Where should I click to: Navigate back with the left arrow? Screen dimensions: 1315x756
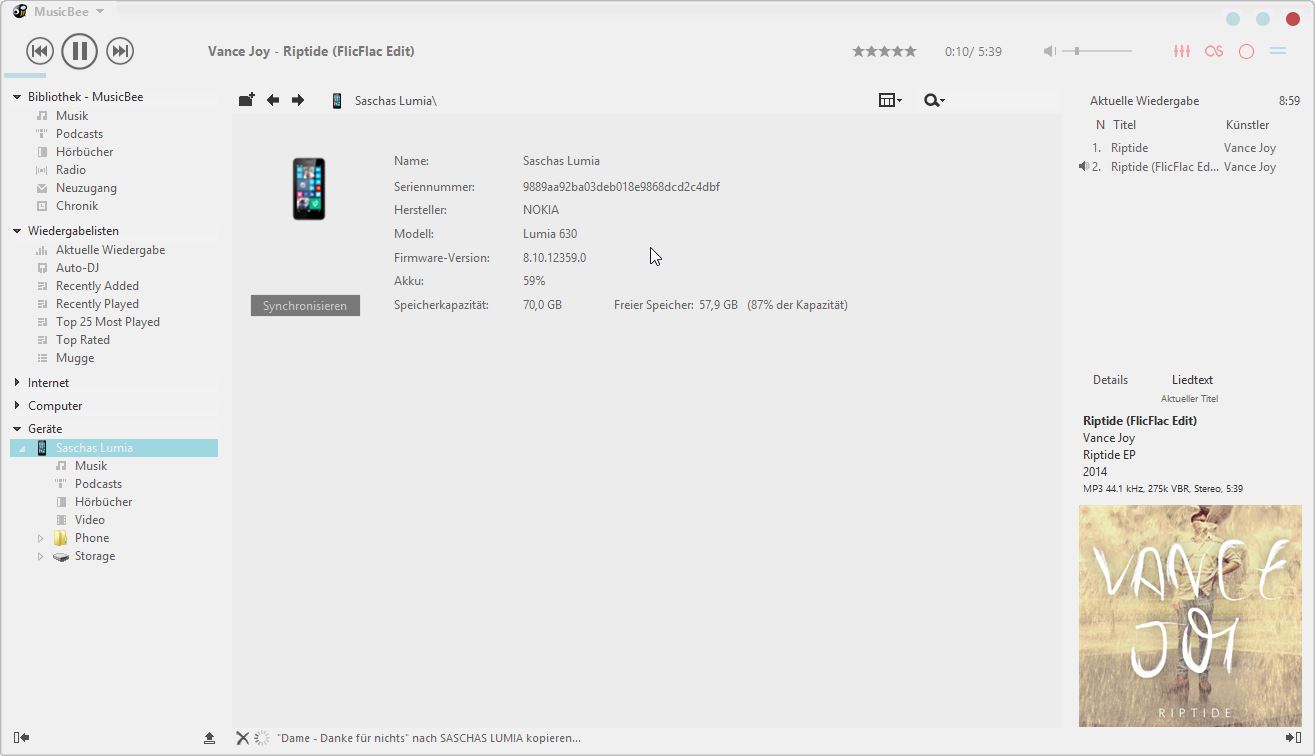(273, 100)
